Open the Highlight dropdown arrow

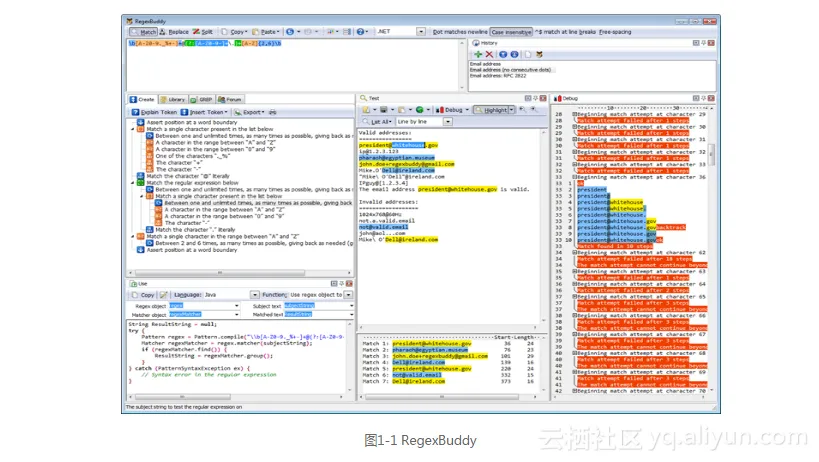(x=512, y=110)
